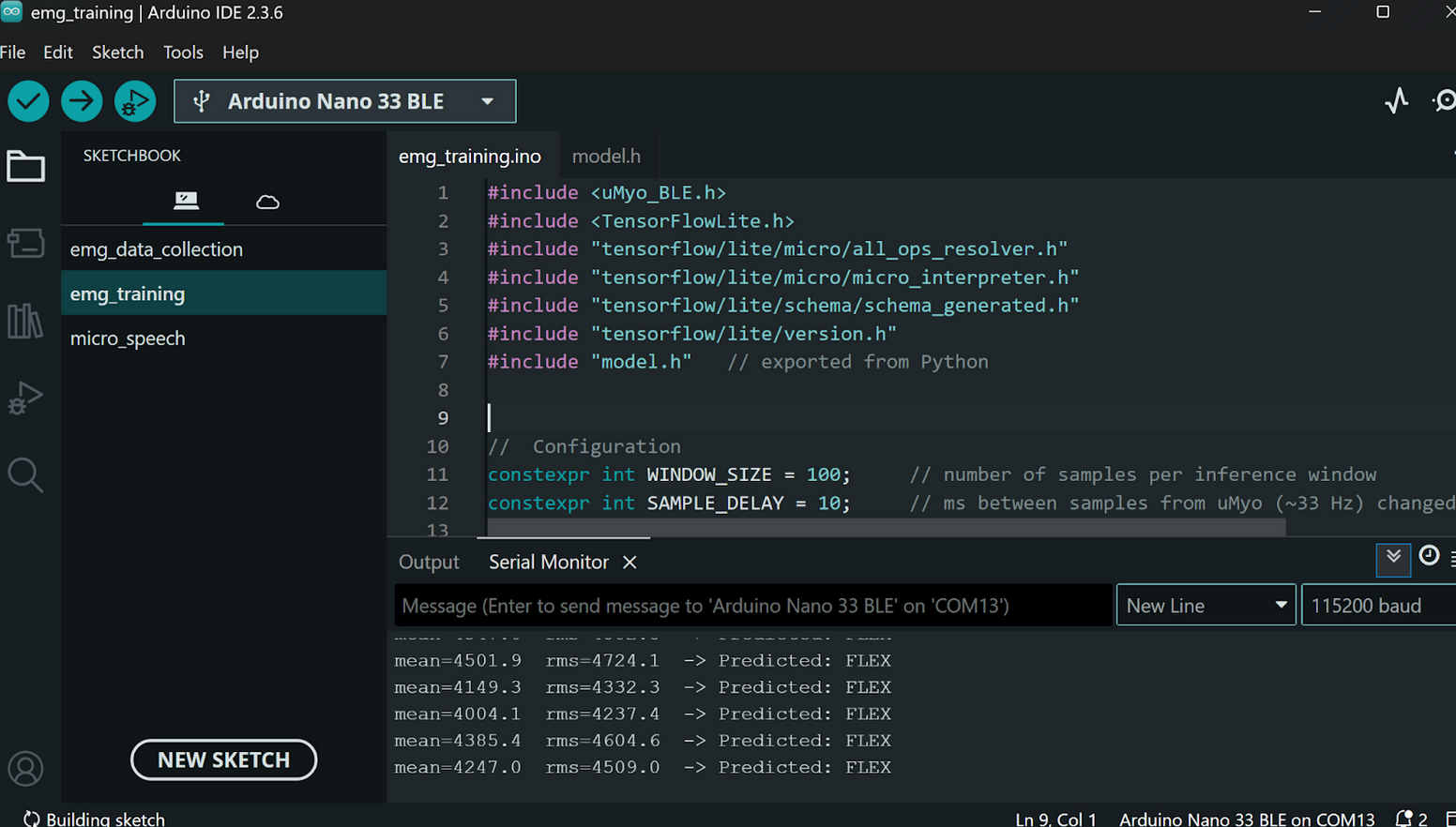1456x827 pixels.
Task: Open the 115200 baud rate dropdown
Action: click(x=1379, y=606)
